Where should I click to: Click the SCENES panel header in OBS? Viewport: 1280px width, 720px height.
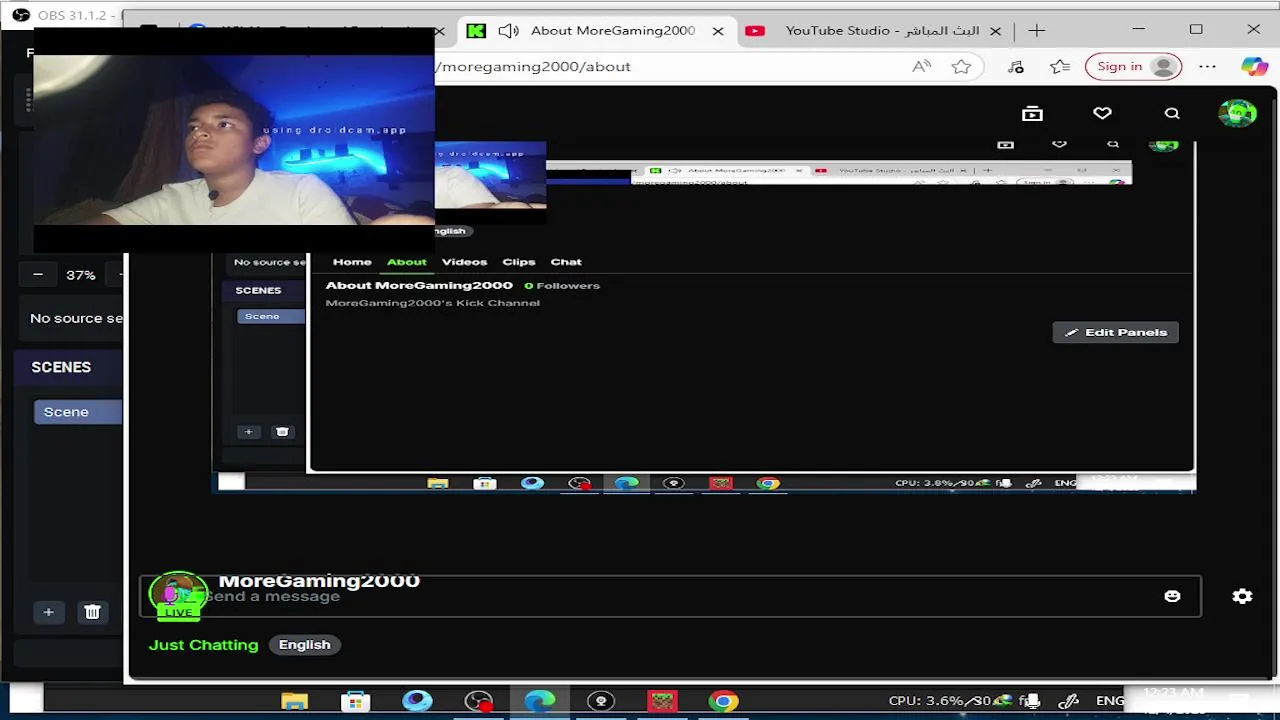(61, 367)
